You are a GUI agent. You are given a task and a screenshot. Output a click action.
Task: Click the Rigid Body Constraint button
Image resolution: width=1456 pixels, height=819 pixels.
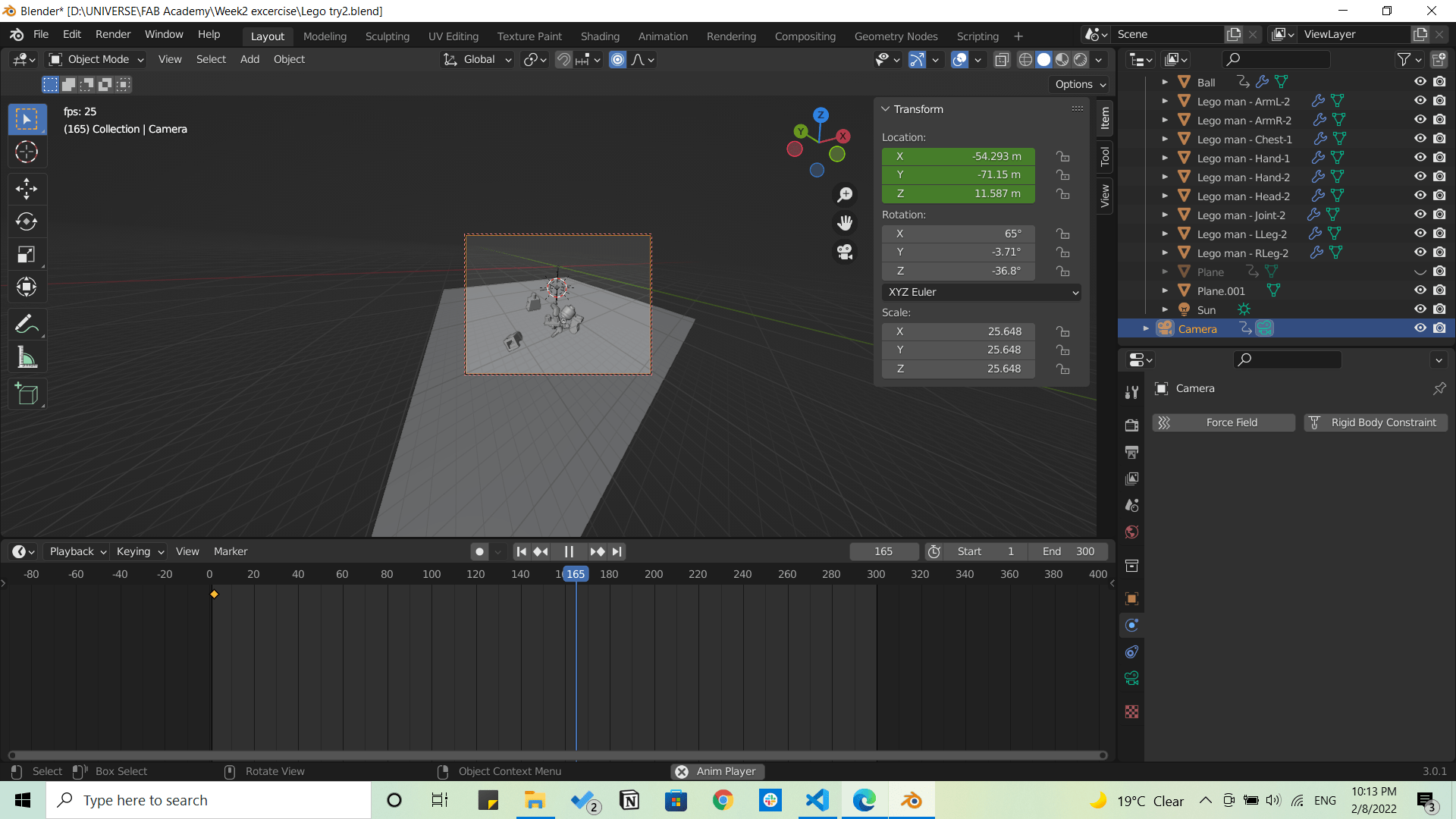click(x=1384, y=422)
